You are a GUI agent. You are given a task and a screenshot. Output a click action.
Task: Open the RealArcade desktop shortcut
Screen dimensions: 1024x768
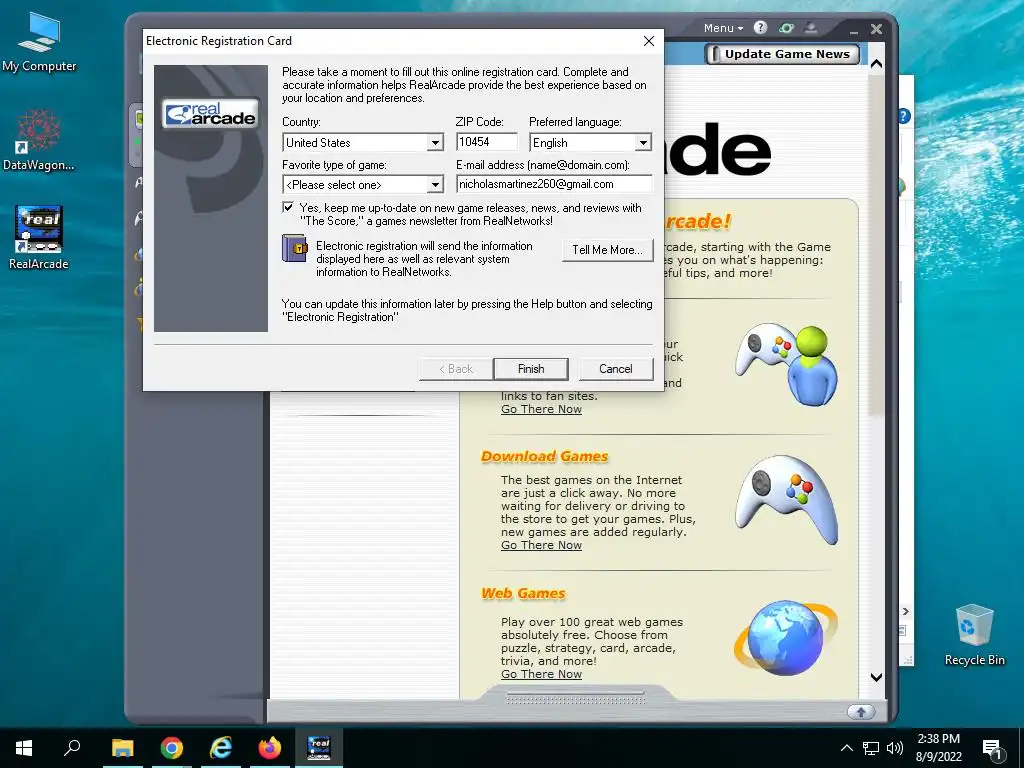click(x=39, y=238)
